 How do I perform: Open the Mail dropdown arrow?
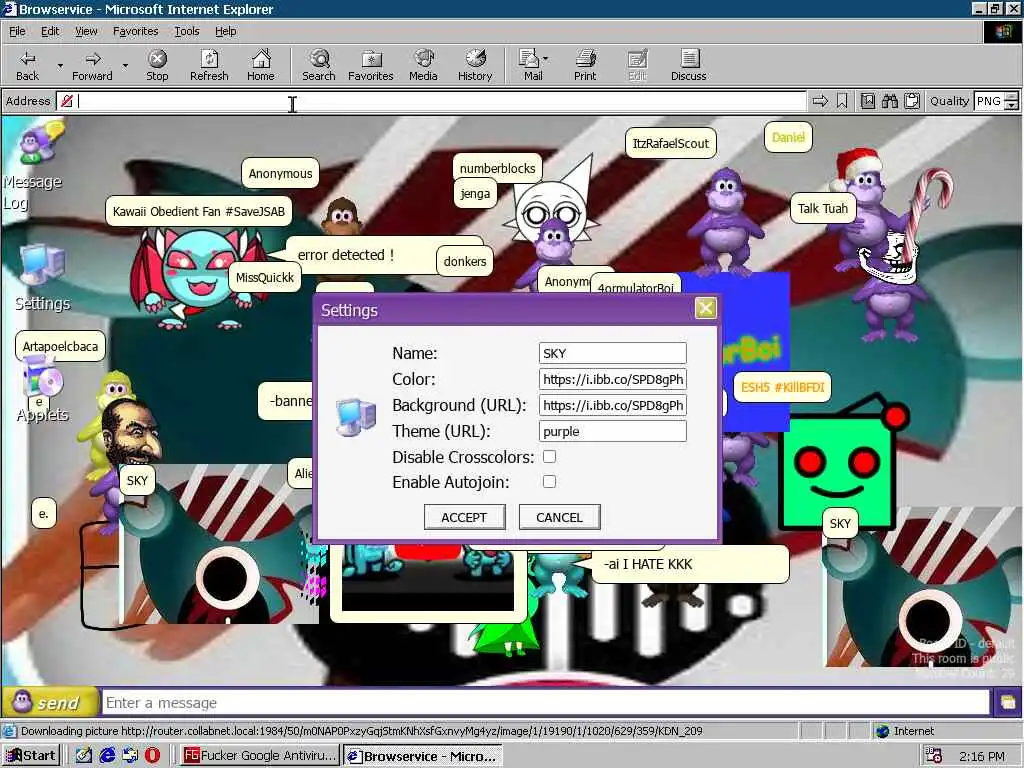[x=546, y=58]
